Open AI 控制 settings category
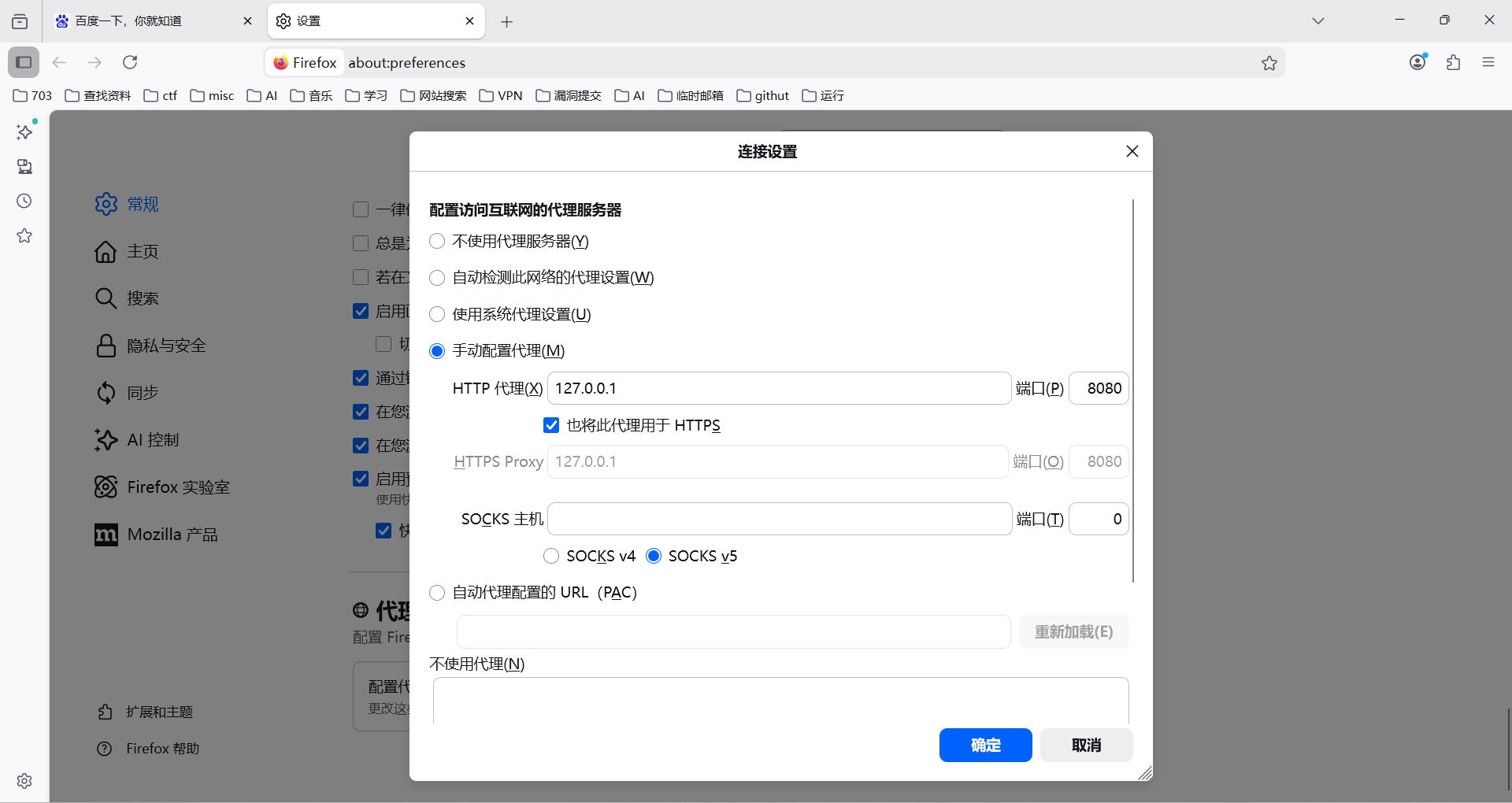 pyautogui.click(x=137, y=441)
